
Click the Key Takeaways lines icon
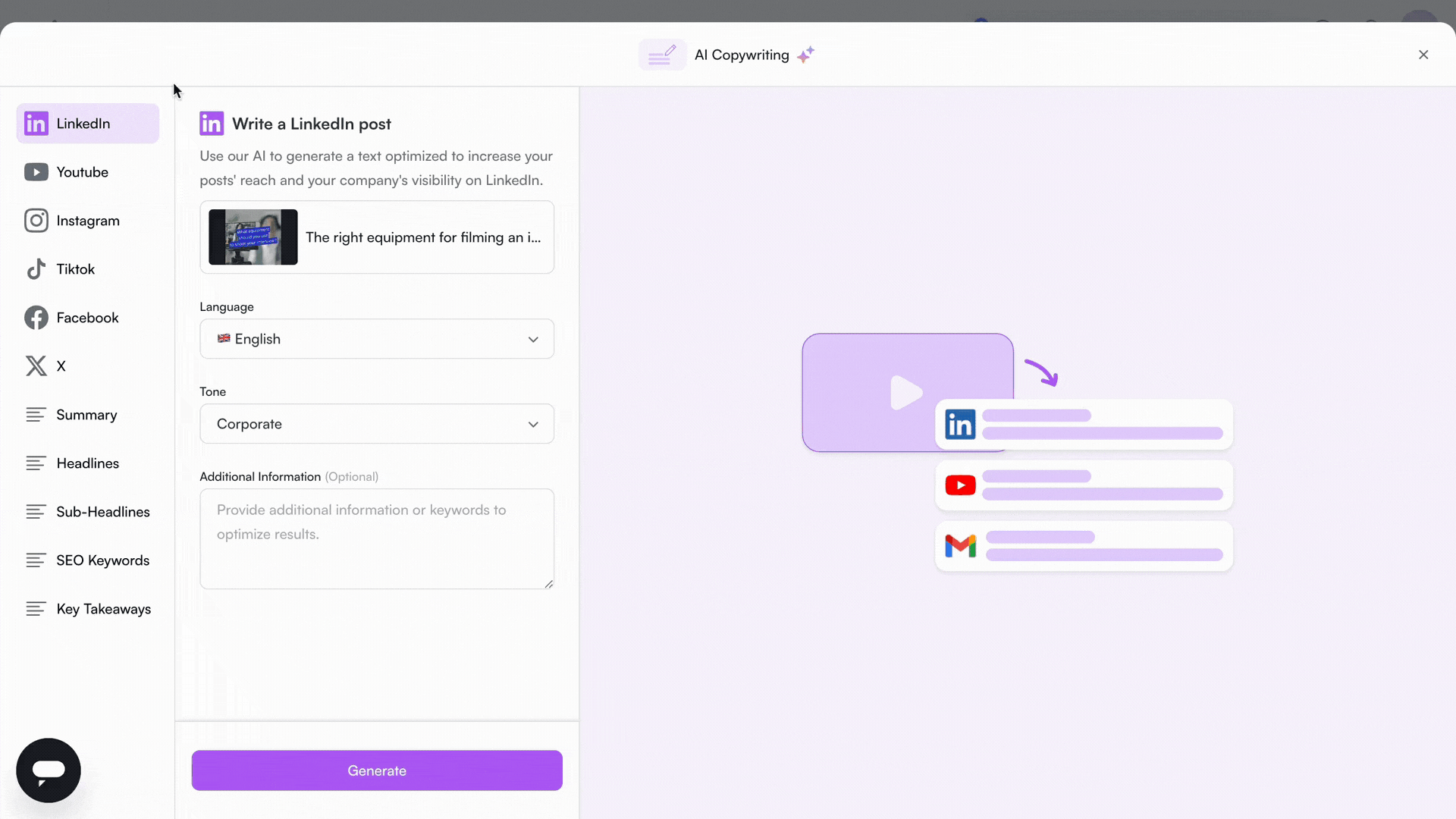[x=36, y=609]
